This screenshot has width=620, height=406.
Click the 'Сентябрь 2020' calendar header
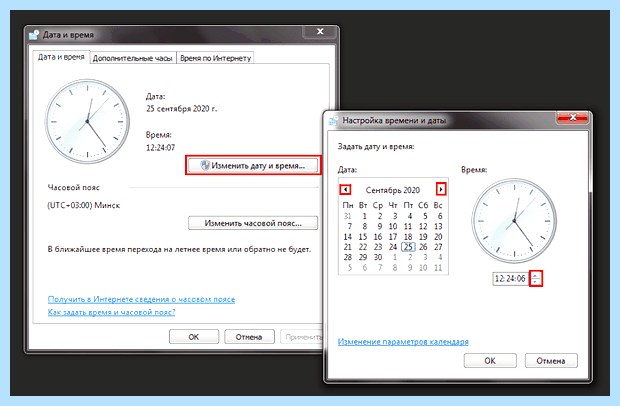click(x=393, y=190)
